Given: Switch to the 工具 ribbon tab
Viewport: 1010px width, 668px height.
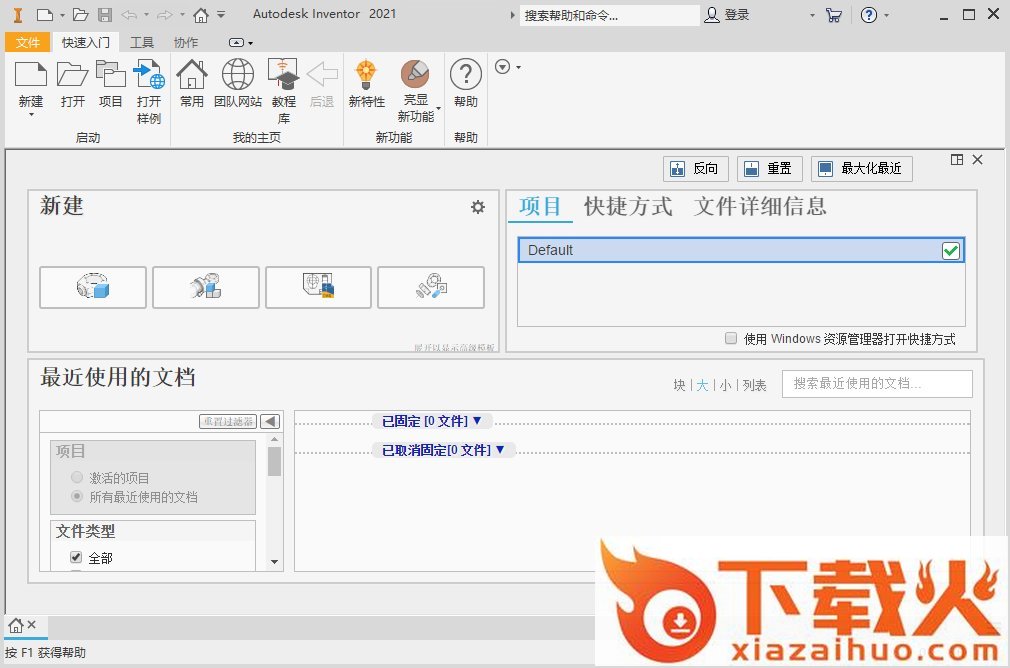Looking at the screenshot, I should click(142, 42).
